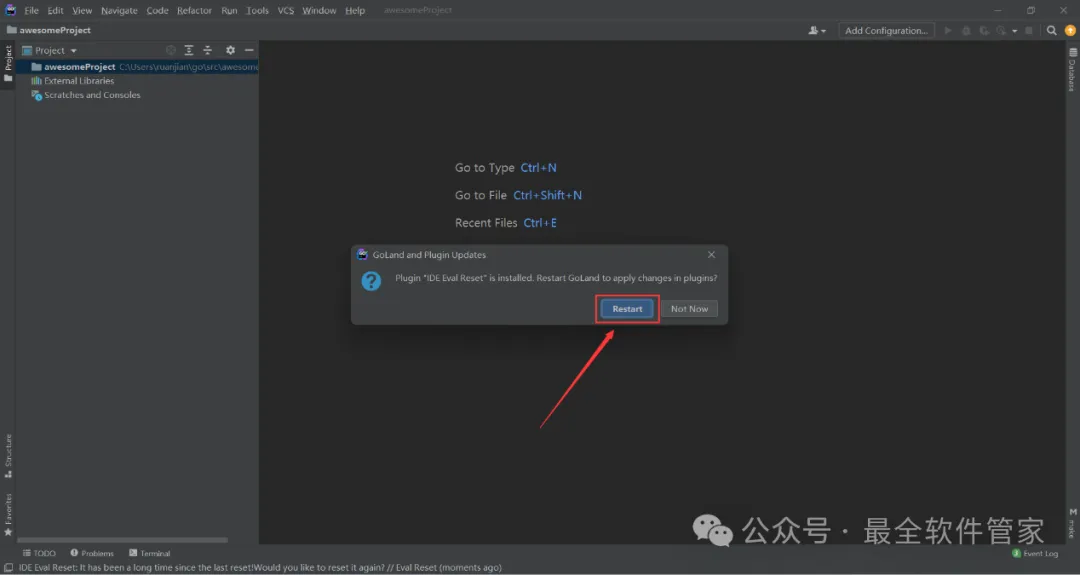Click the GoLand logo icon in title bar
The image size is (1080, 575).
(10, 10)
